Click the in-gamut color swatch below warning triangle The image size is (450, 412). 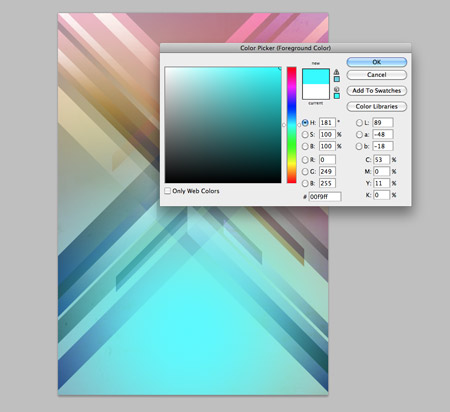(337, 79)
